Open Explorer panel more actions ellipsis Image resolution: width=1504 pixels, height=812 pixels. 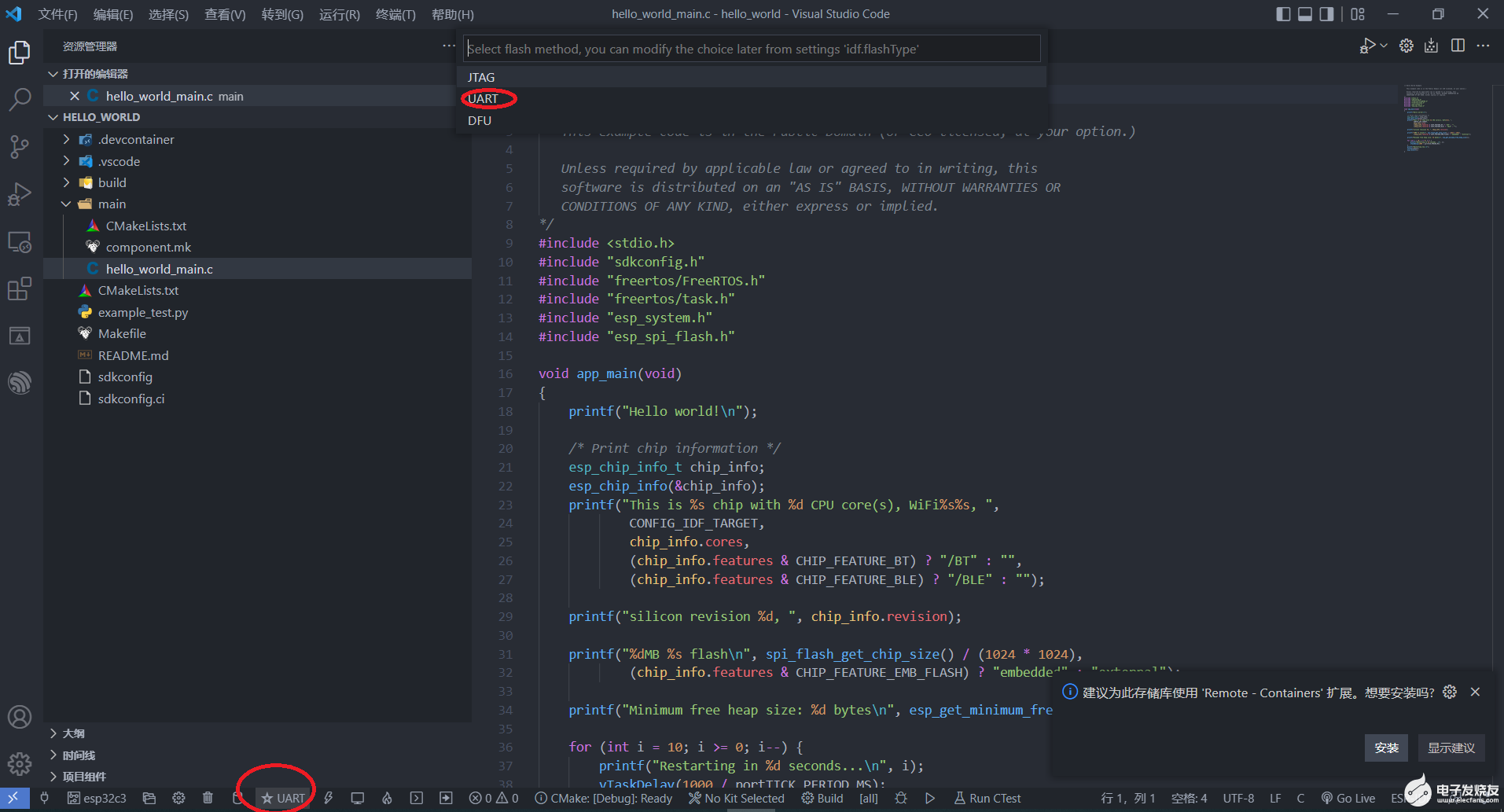click(449, 46)
